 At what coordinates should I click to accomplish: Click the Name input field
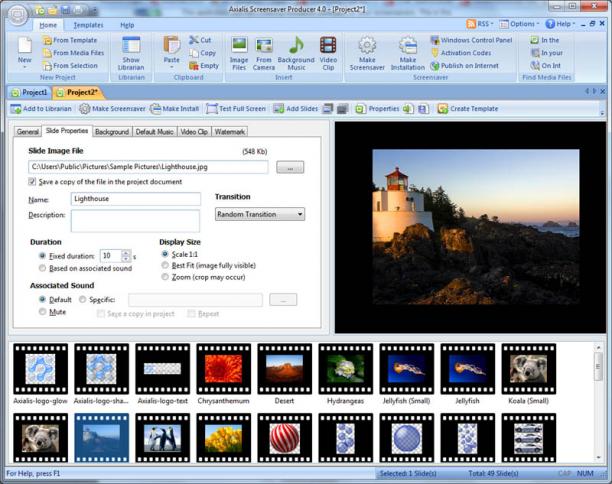136,199
